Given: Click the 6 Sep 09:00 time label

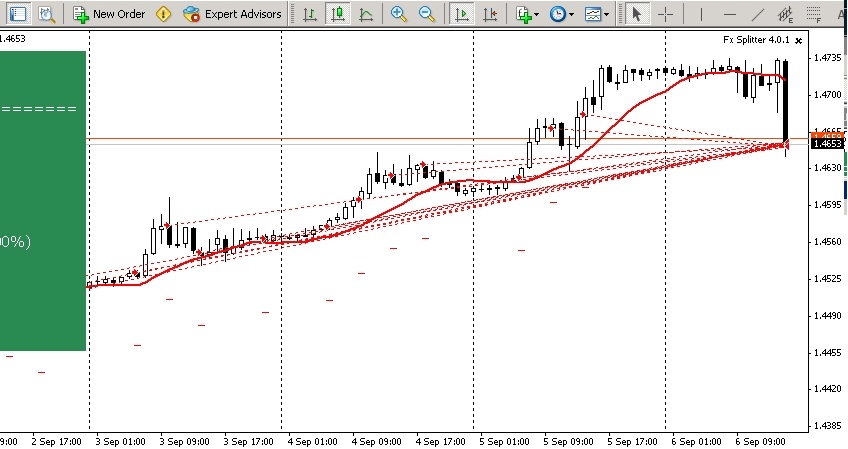Looking at the screenshot, I should coord(760,441).
